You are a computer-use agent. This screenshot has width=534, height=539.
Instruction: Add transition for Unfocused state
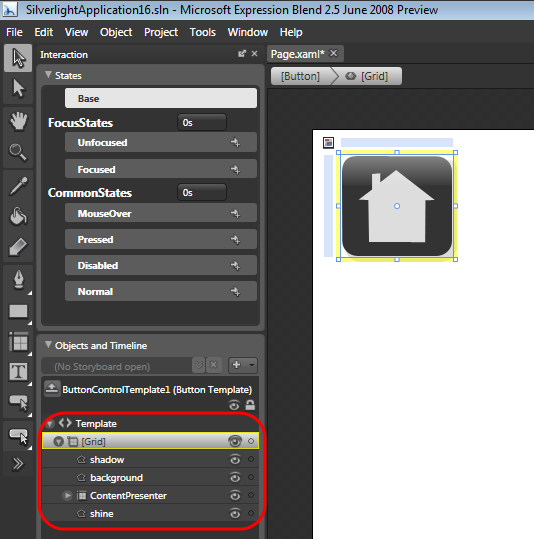236,142
